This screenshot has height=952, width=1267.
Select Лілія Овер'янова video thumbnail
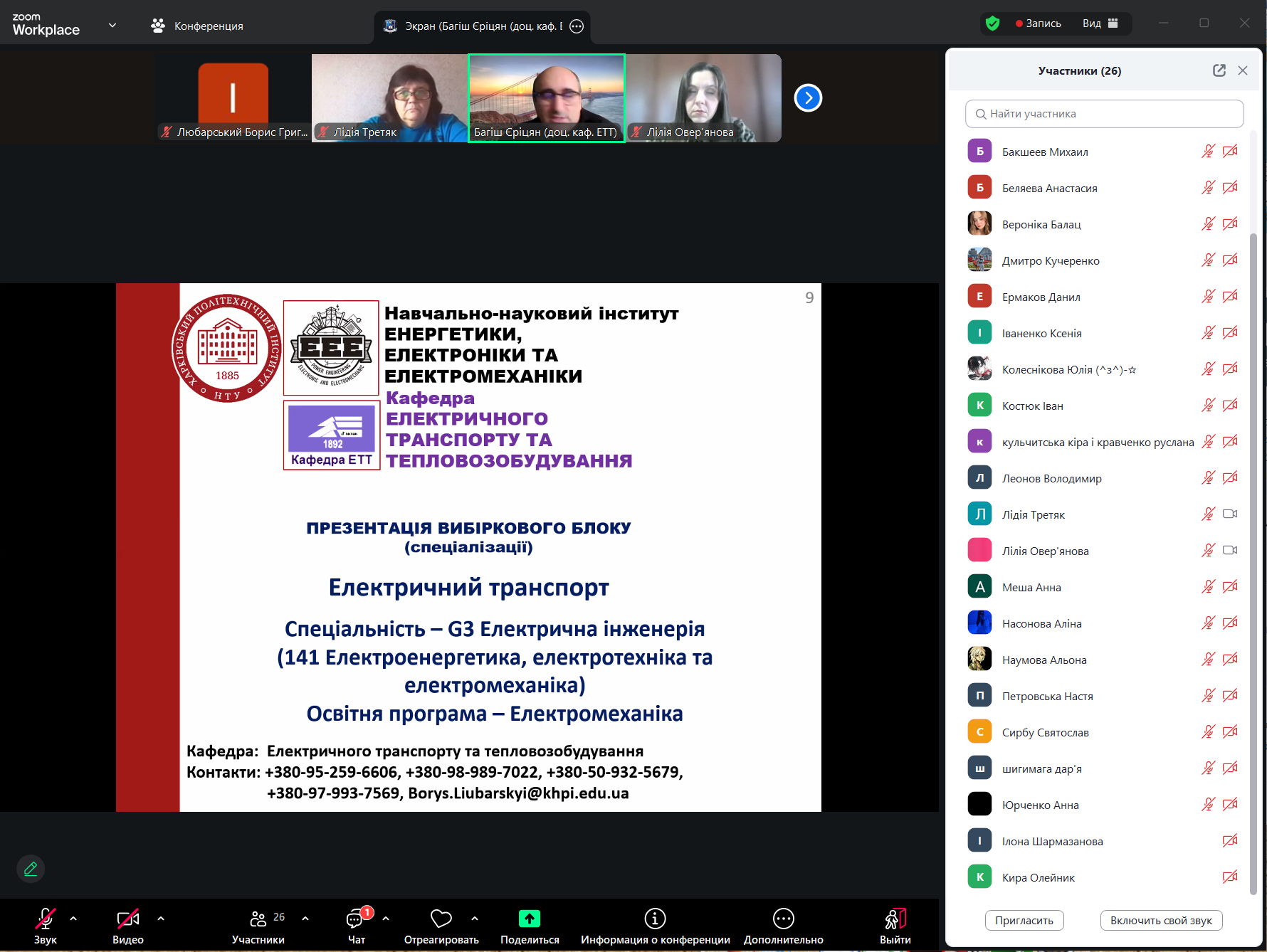point(703,98)
